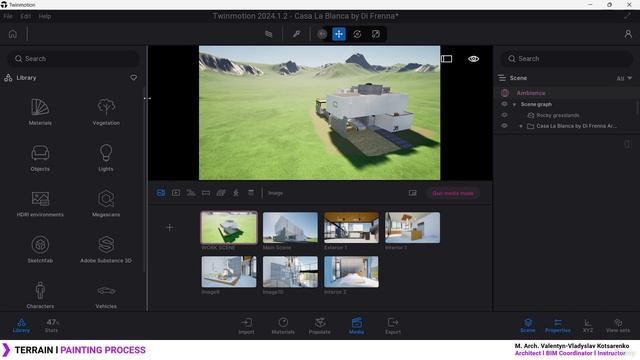640x360 pixels.
Task: Open the XYZ tab
Action: point(588,326)
